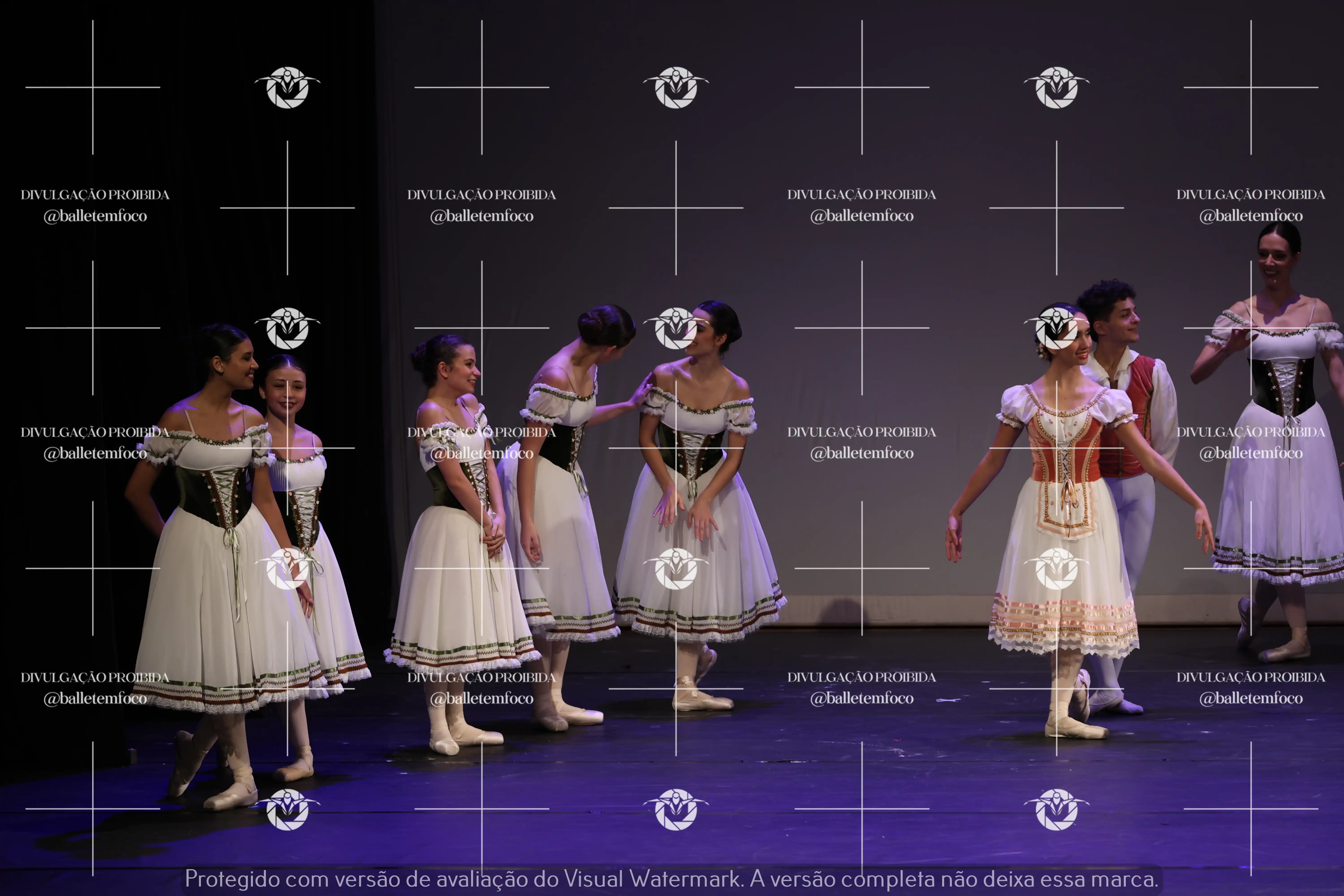Click the DIVULGAÇÃO PROIBIDA text across the leftmost dancer's shoulder
This screenshot has height=896, width=1344.
[x=95, y=432]
